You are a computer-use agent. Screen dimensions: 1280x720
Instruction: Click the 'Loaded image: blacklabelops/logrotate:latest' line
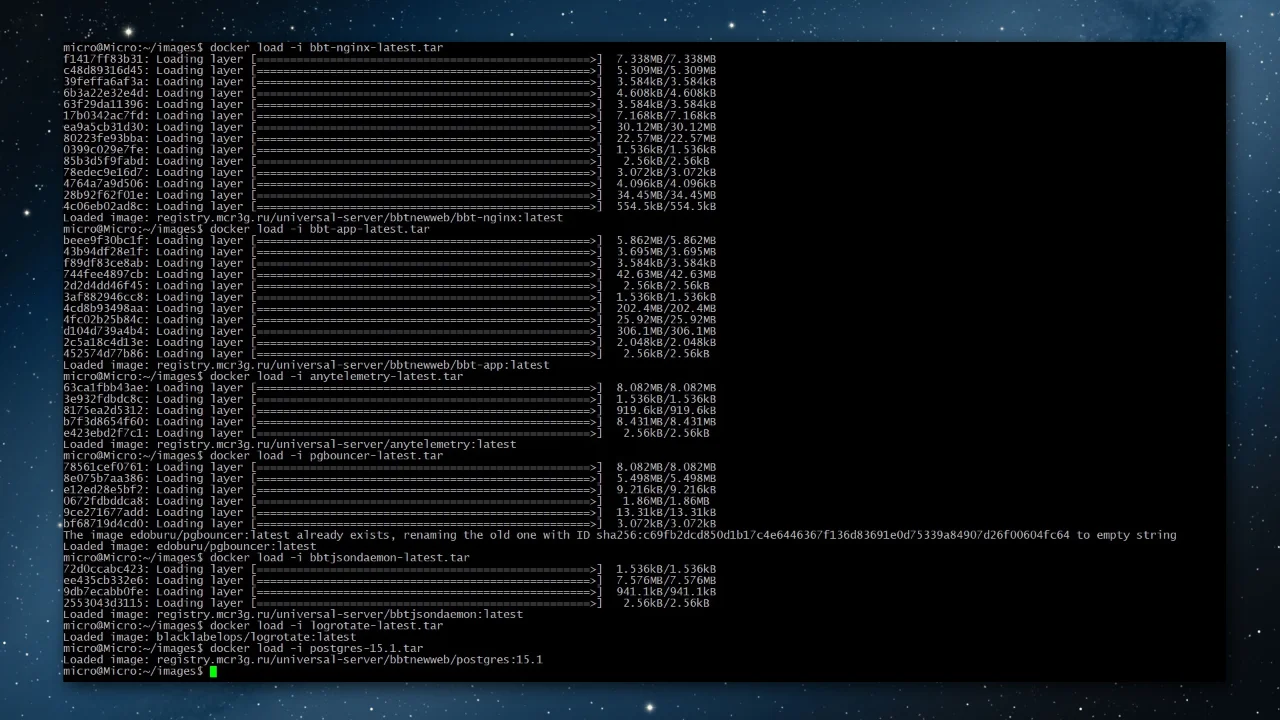(210, 637)
